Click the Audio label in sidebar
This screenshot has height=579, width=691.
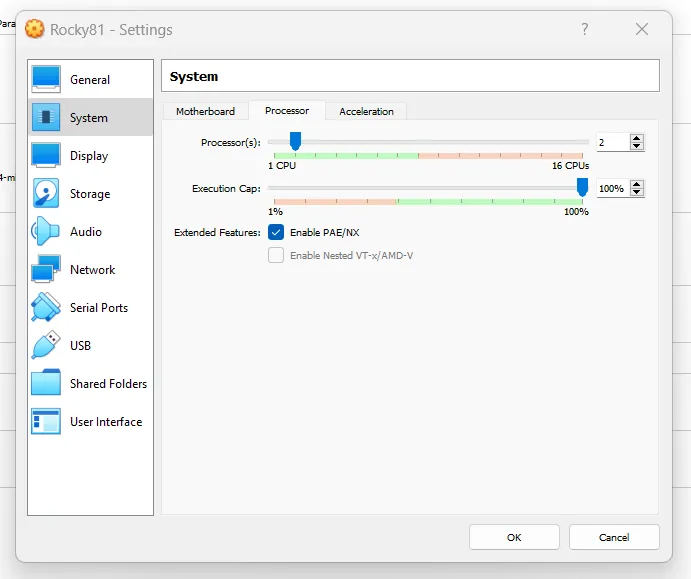coord(86,232)
